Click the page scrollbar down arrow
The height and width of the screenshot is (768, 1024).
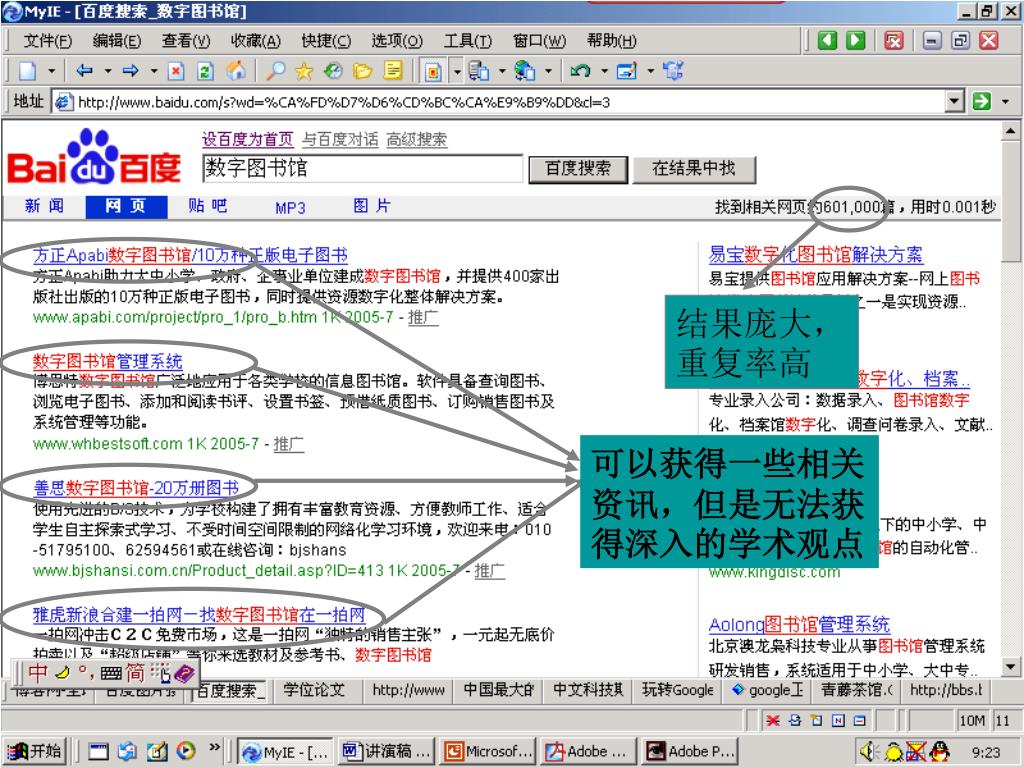pyautogui.click(x=1011, y=667)
